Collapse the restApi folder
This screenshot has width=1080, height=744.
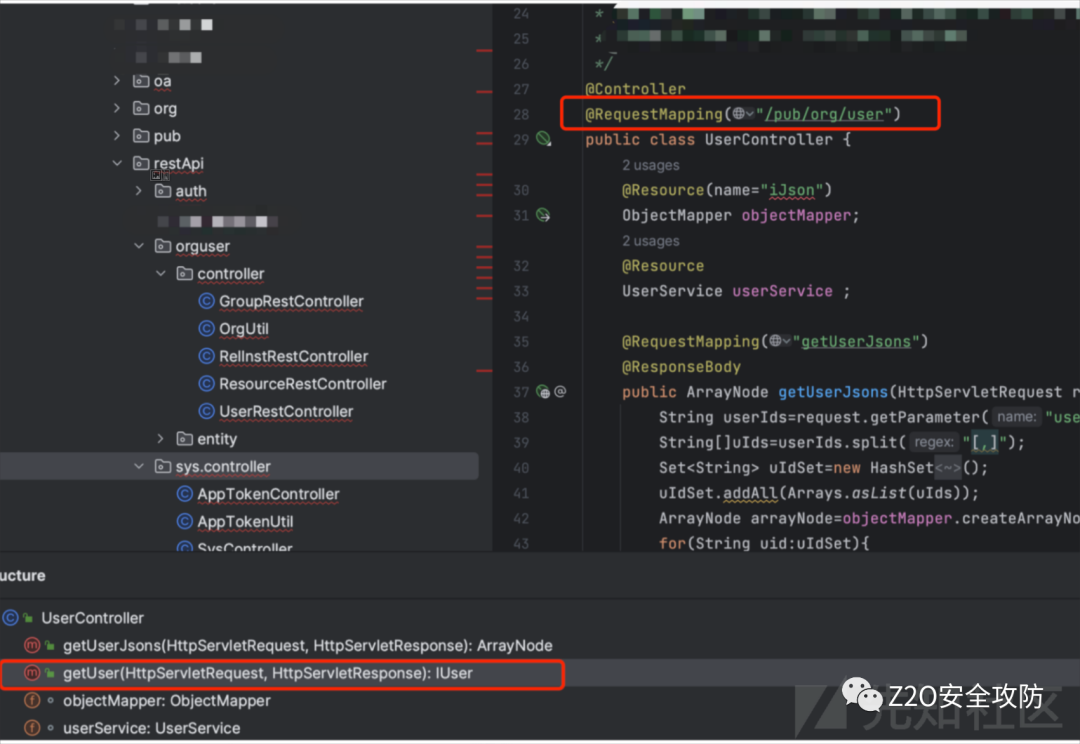[117, 163]
